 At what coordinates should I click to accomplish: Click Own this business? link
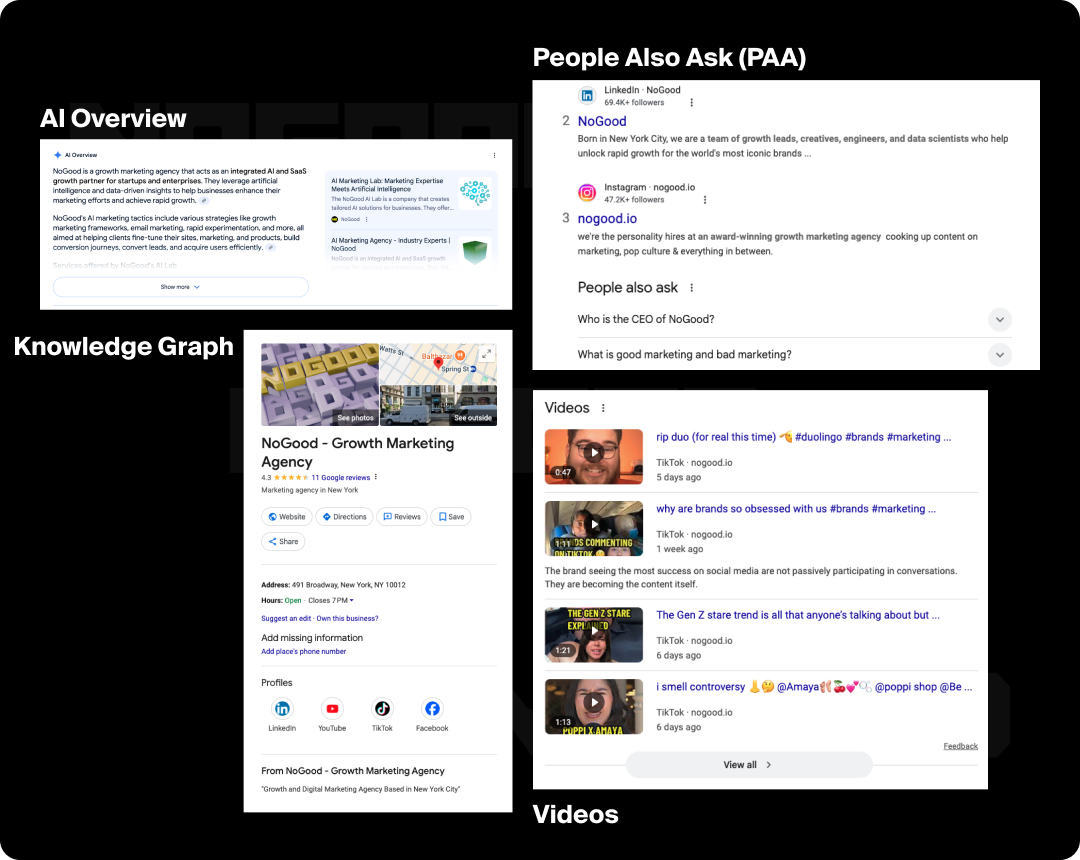tap(347, 618)
